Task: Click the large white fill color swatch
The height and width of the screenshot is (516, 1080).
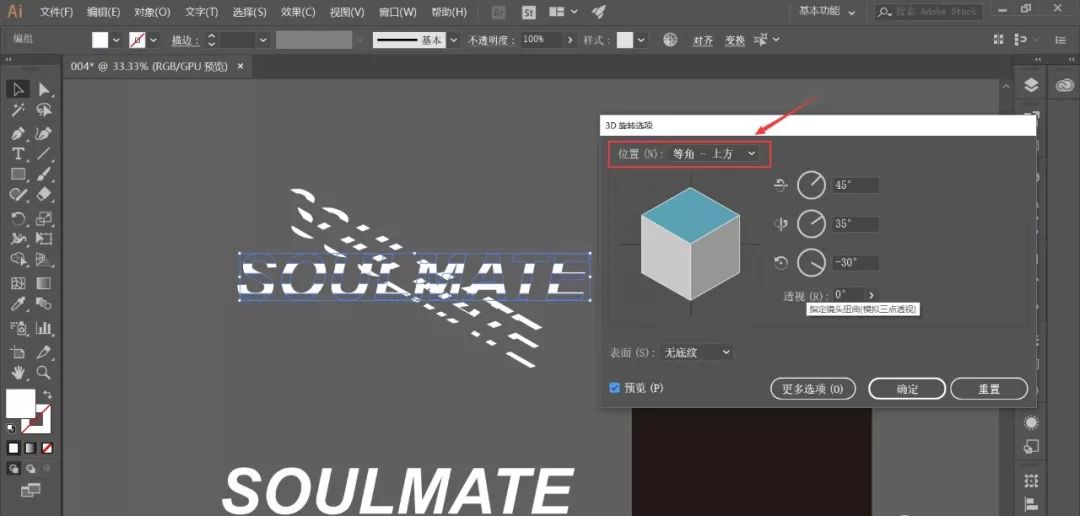Action: click(x=20, y=403)
